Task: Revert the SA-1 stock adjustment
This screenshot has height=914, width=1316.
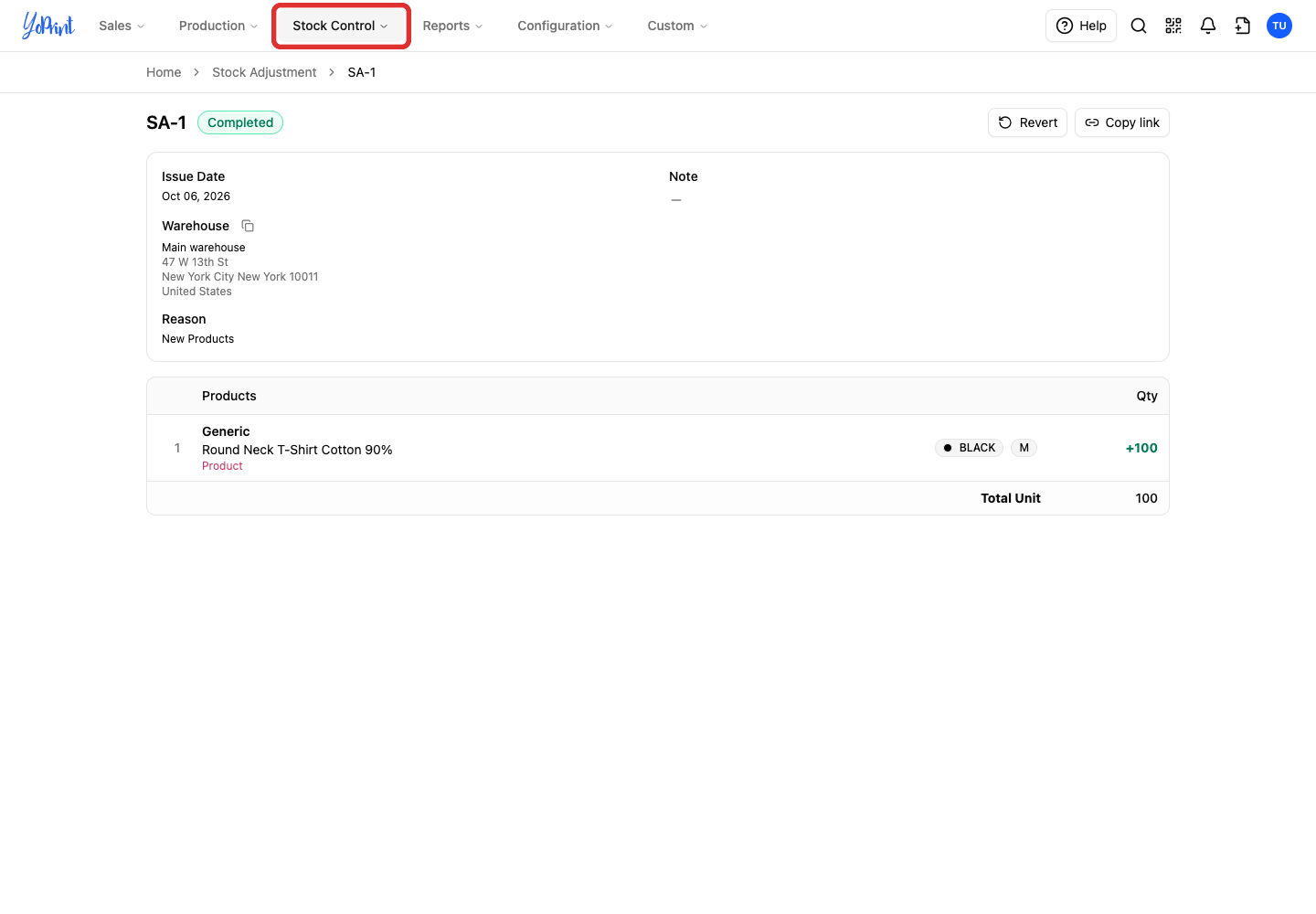Action: click(x=1027, y=122)
